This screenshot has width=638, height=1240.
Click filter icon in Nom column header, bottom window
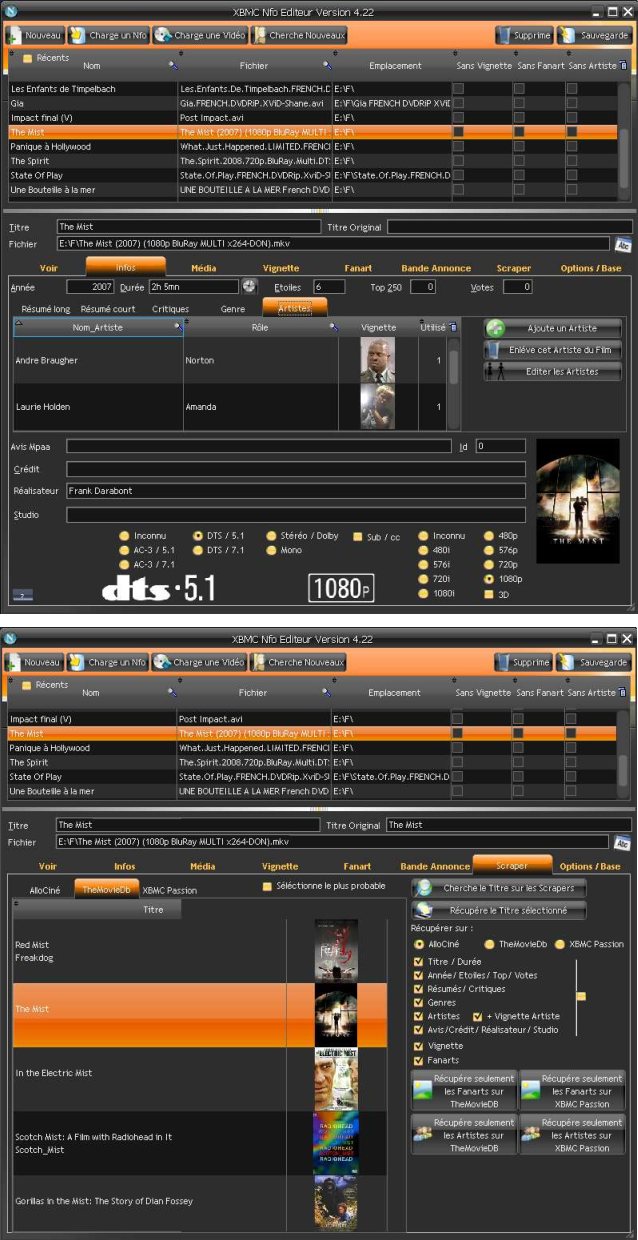[172, 692]
